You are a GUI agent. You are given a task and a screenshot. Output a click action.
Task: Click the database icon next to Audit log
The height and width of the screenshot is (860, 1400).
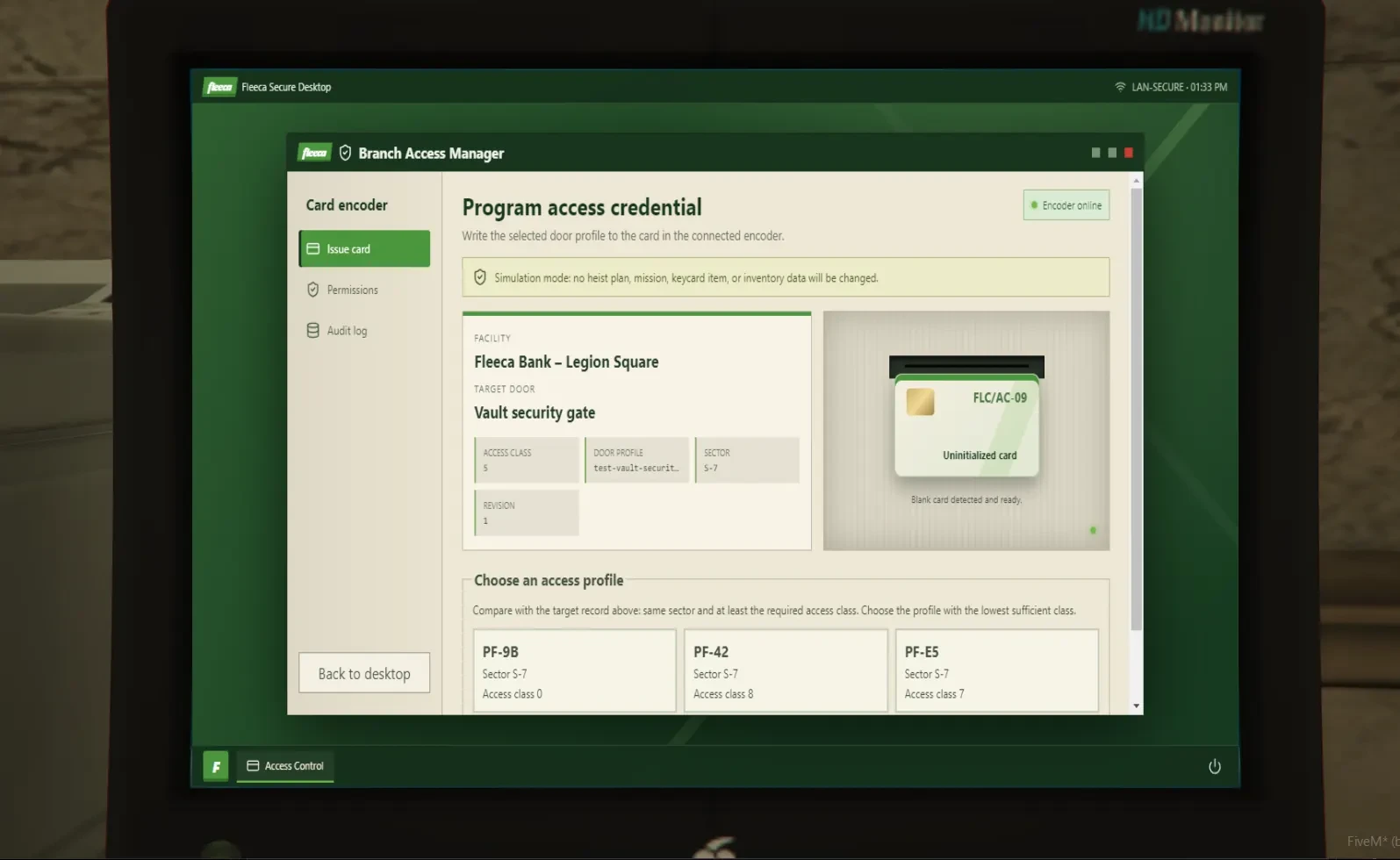coord(312,331)
